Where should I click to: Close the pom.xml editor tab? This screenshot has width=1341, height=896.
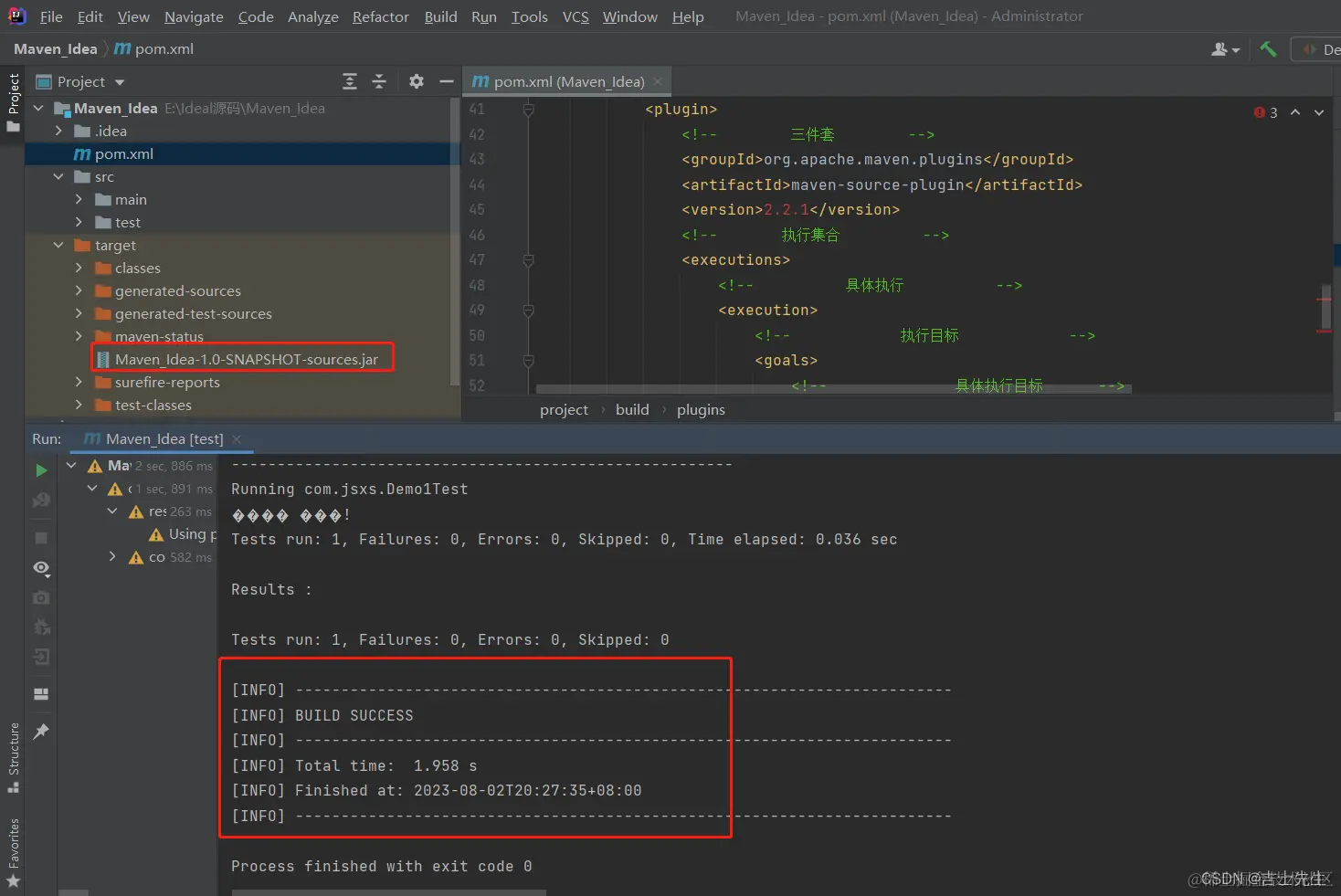point(658,81)
